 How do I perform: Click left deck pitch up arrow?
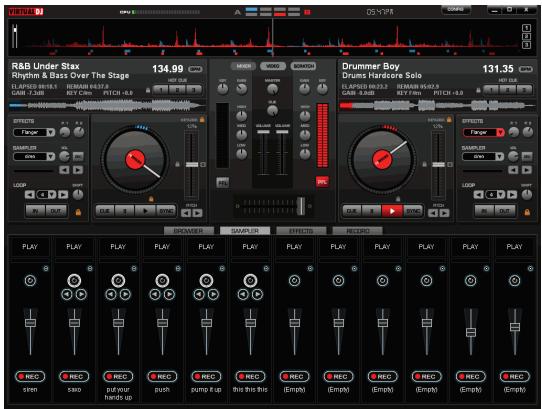point(197,213)
